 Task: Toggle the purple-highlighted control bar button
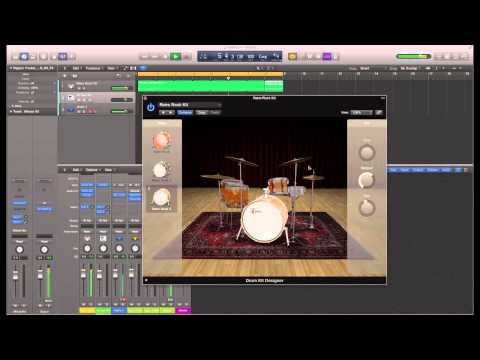click(327, 56)
